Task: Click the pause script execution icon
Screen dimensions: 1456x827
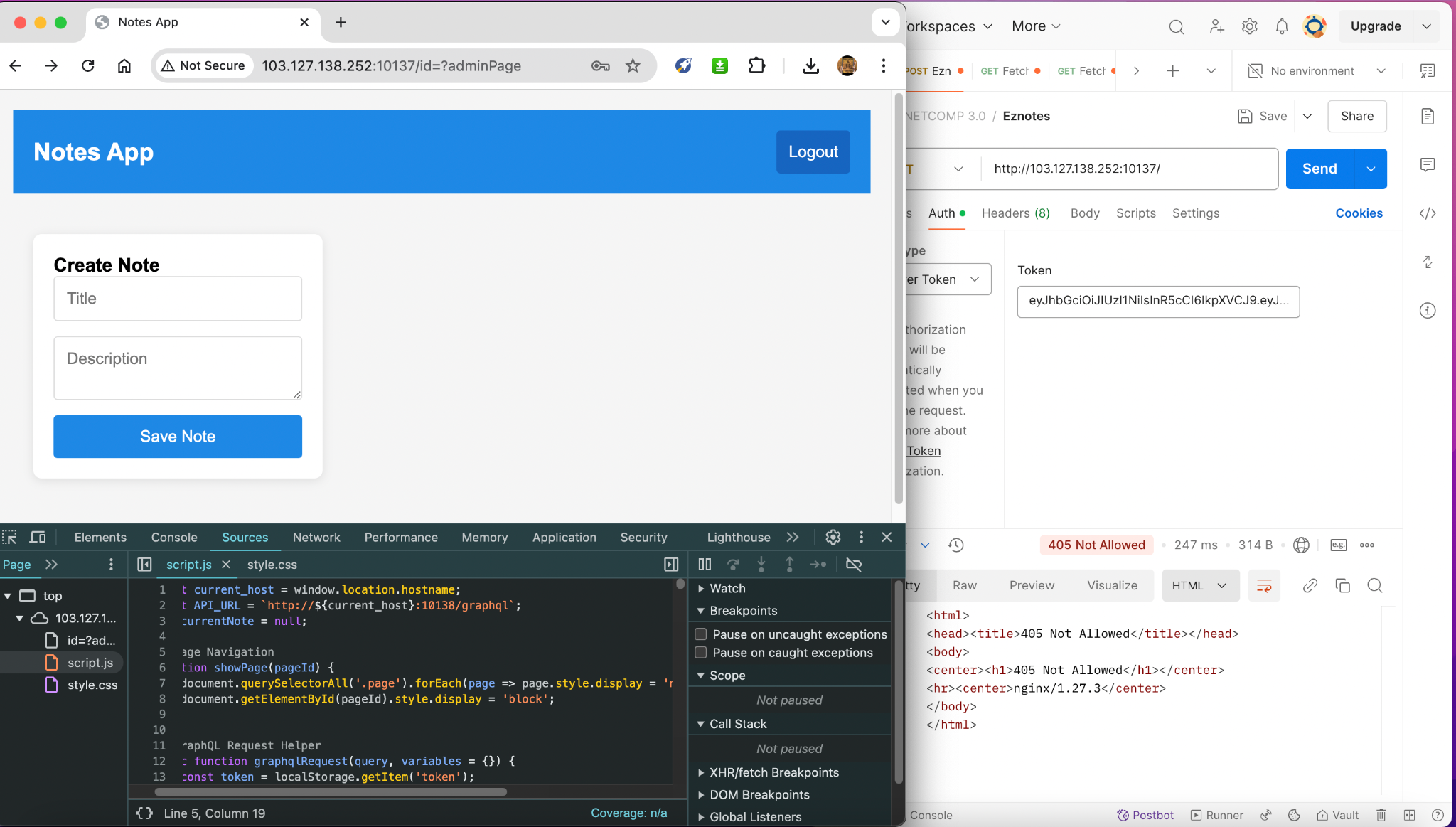Action: [705, 564]
